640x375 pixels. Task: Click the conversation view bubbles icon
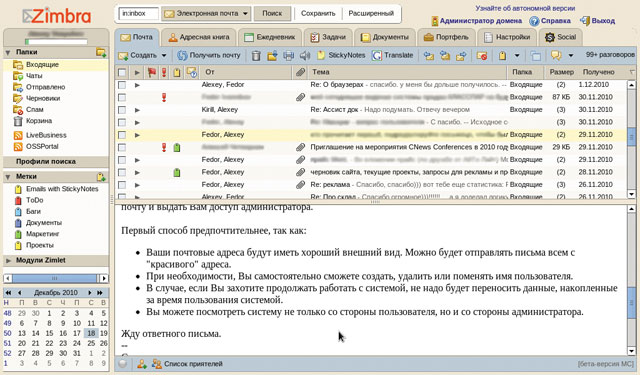556,55
